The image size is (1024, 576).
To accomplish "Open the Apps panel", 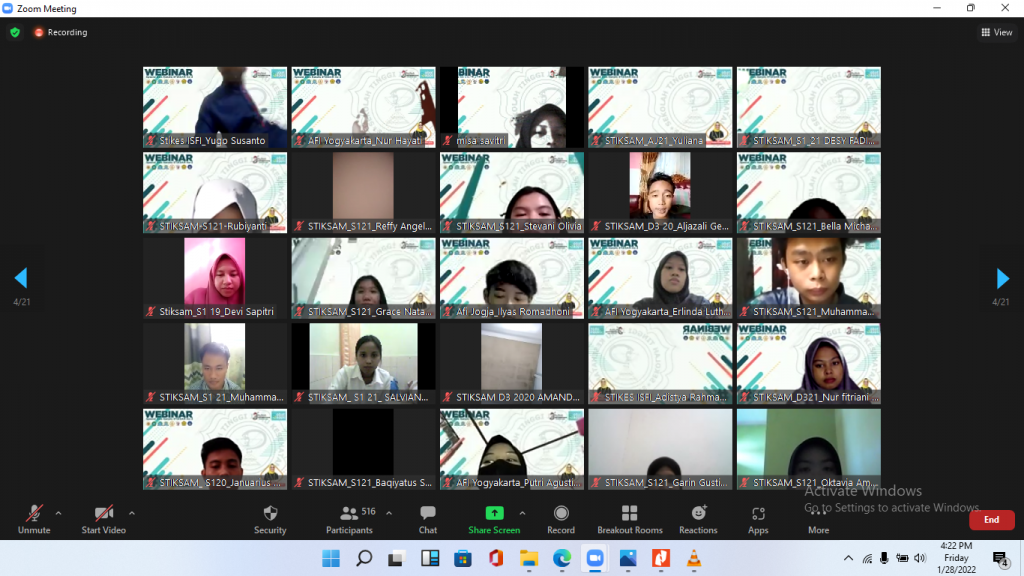I will click(758, 519).
